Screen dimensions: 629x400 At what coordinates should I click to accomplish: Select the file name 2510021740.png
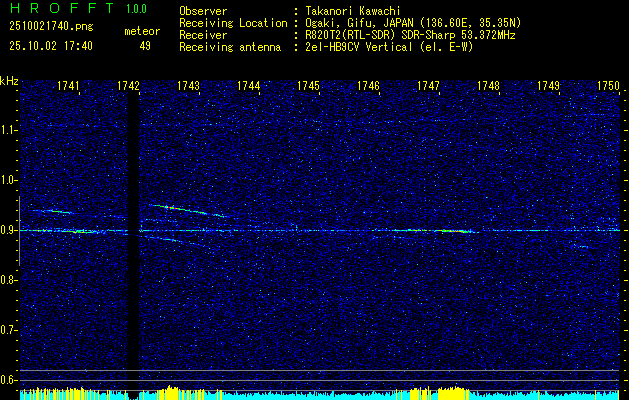pos(51,27)
